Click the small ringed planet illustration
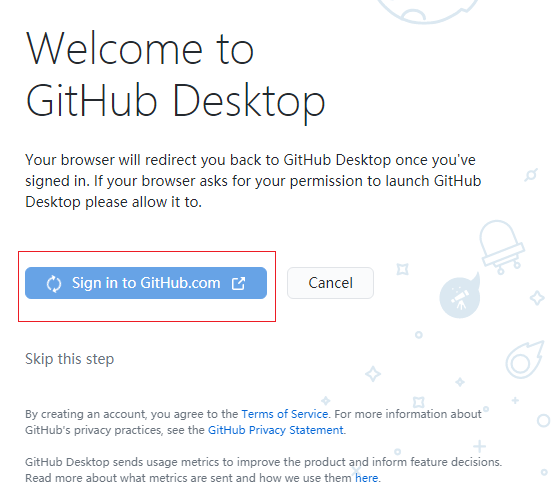 point(531,175)
